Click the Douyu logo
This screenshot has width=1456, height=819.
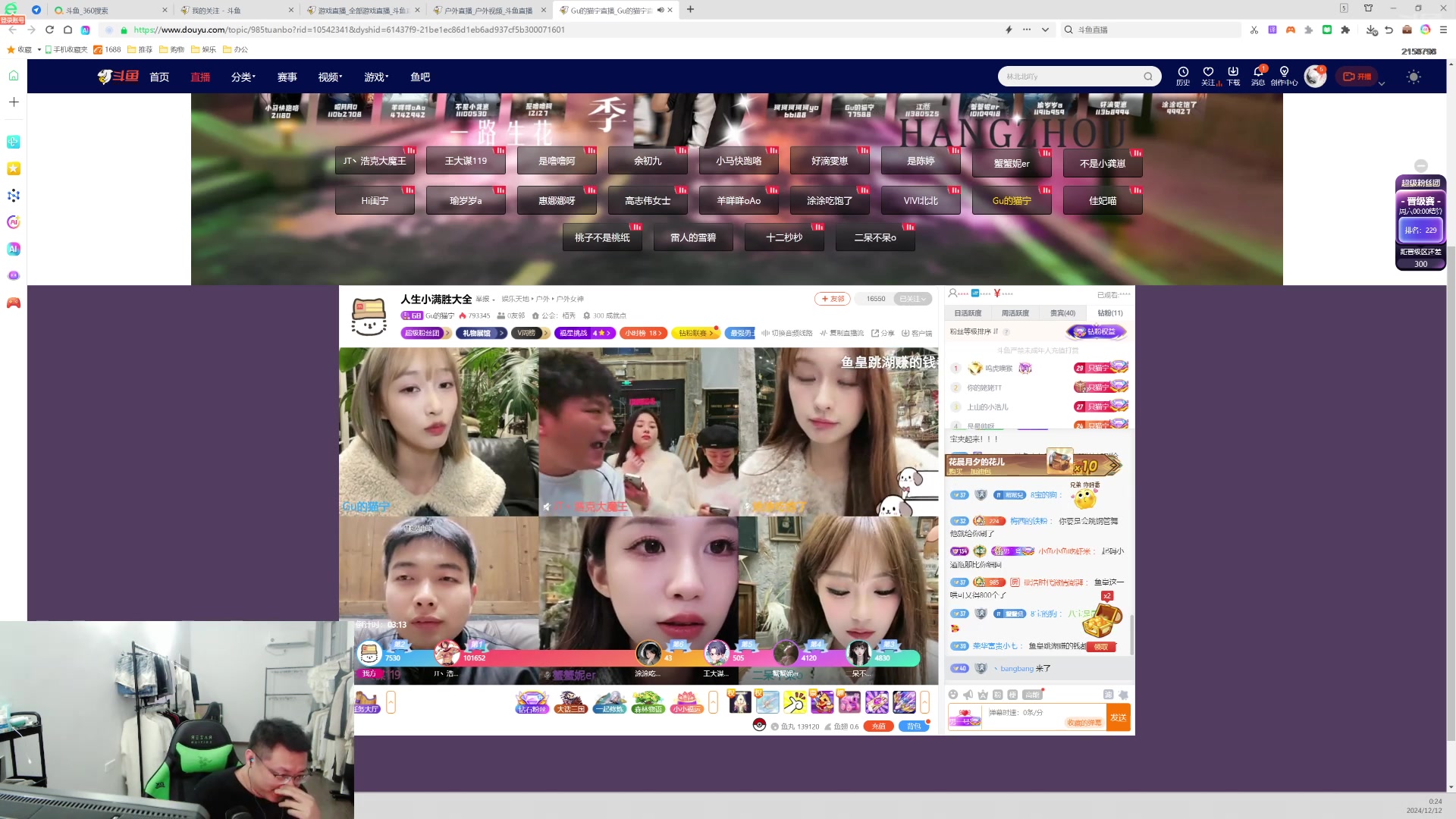point(118,77)
